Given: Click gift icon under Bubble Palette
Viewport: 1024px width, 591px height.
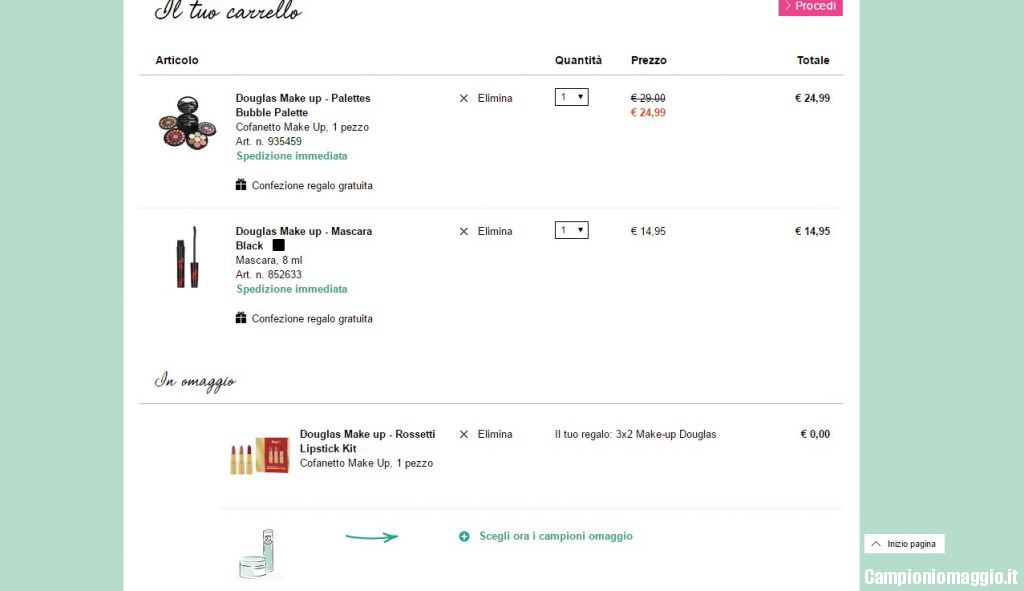Looking at the screenshot, I should (241, 185).
